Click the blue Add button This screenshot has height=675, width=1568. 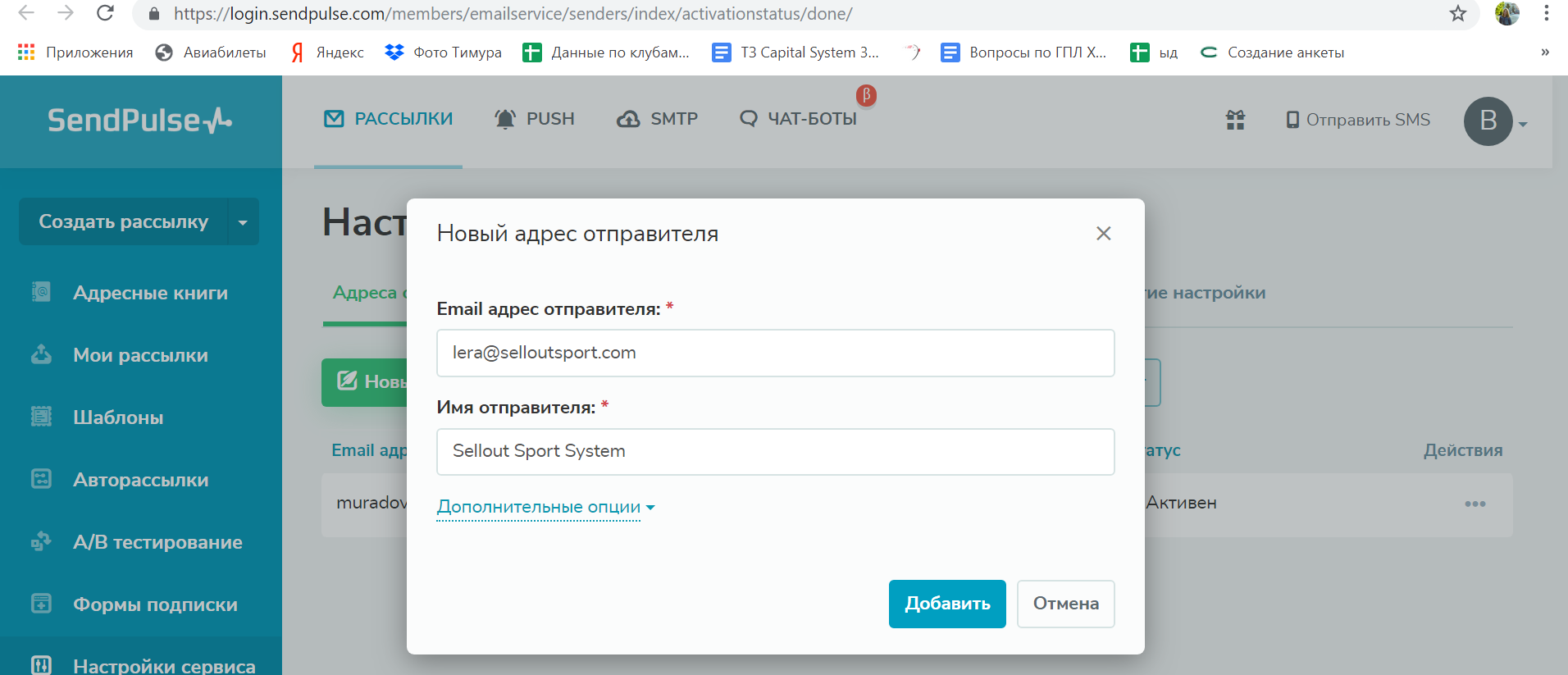click(946, 604)
